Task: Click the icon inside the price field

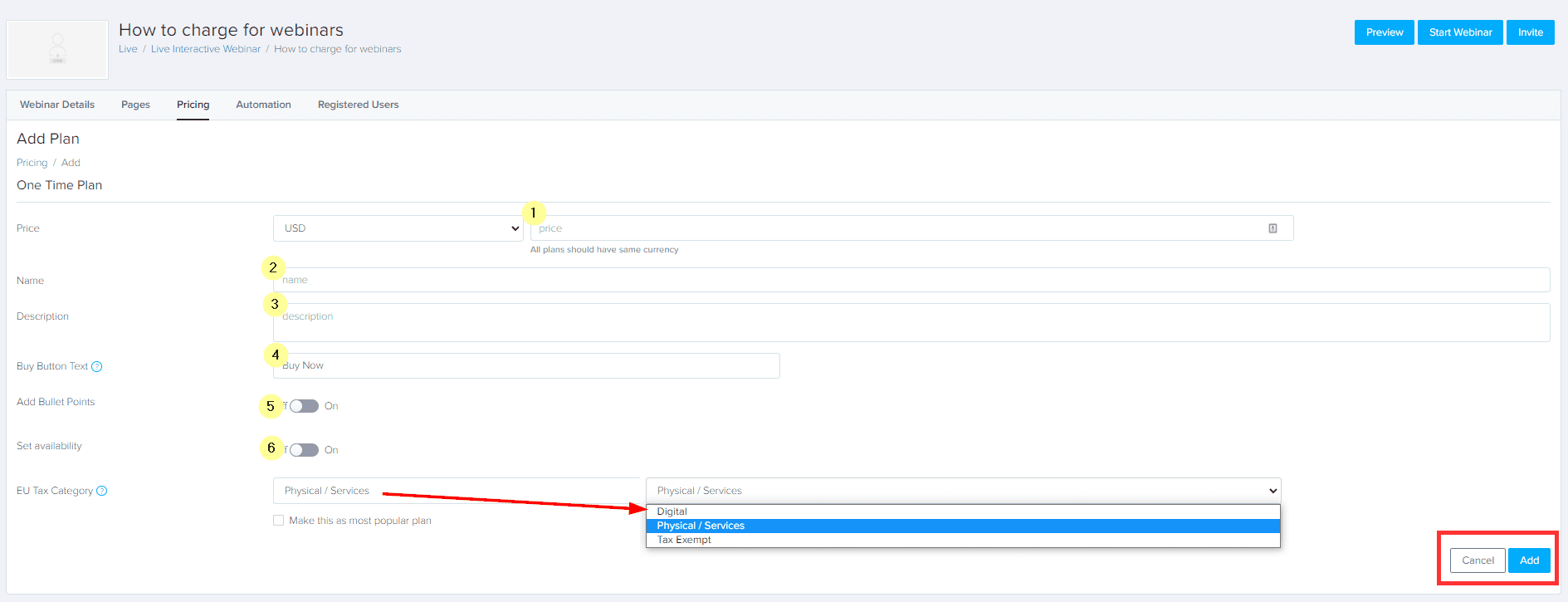Action: [1272, 228]
